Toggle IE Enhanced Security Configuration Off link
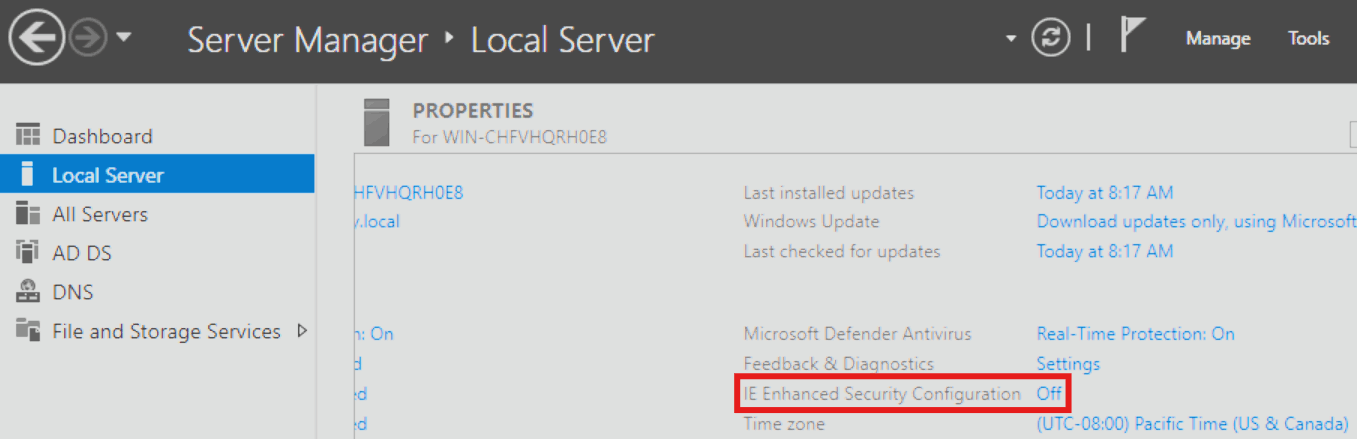 tap(1049, 394)
